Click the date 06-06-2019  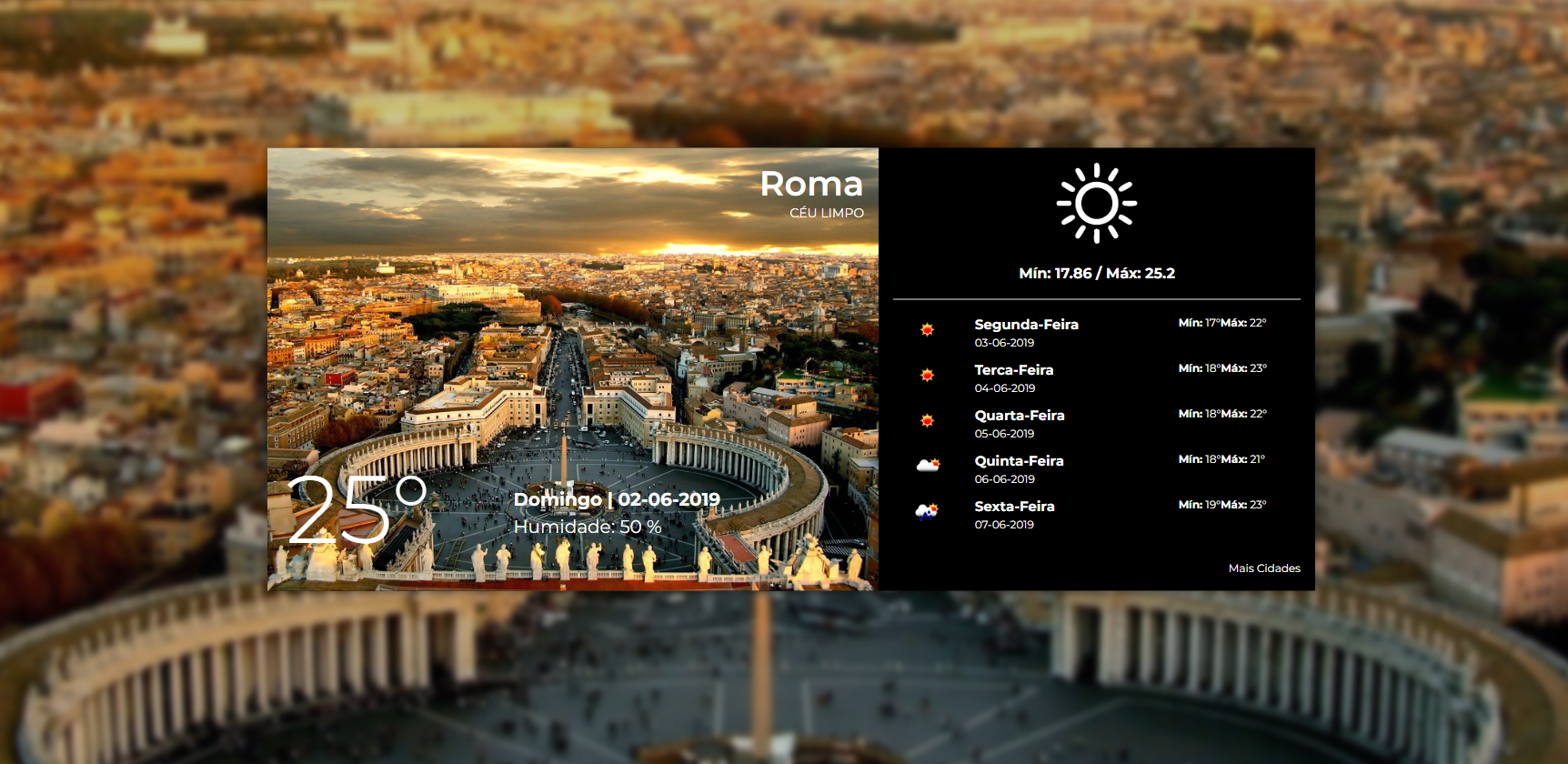click(x=1004, y=479)
